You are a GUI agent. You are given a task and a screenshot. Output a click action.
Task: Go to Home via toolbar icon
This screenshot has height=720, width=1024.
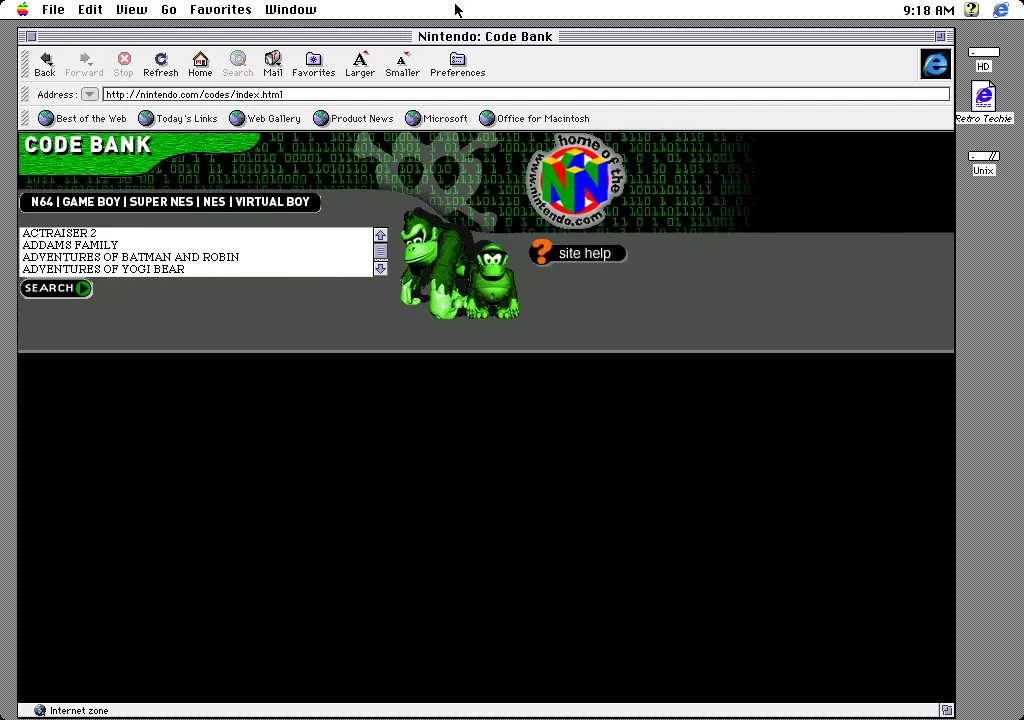(x=200, y=64)
